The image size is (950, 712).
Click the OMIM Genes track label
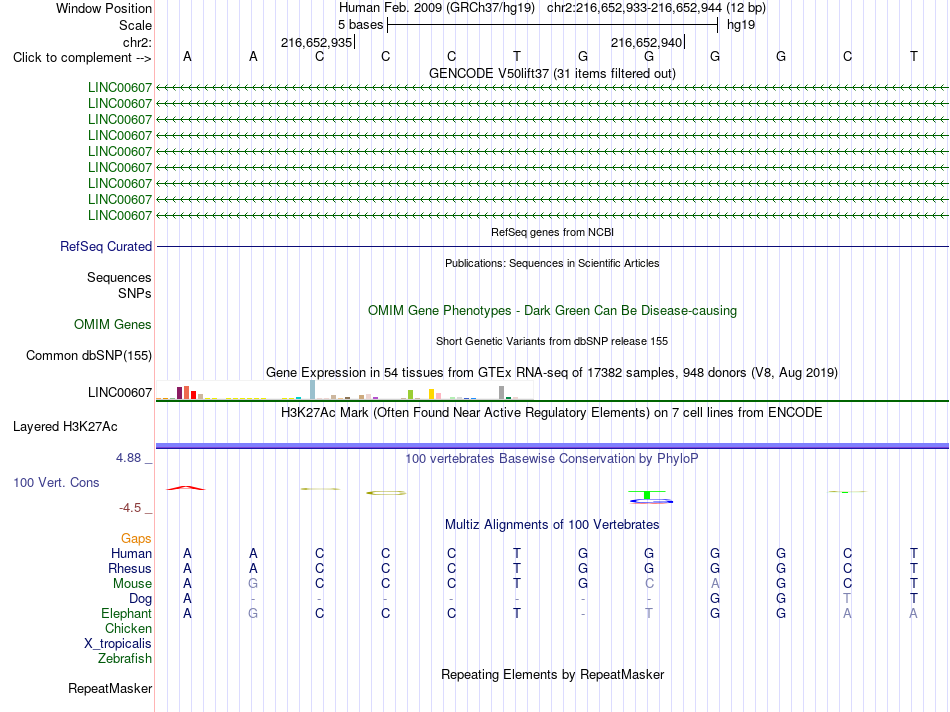pyautogui.click(x=112, y=324)
